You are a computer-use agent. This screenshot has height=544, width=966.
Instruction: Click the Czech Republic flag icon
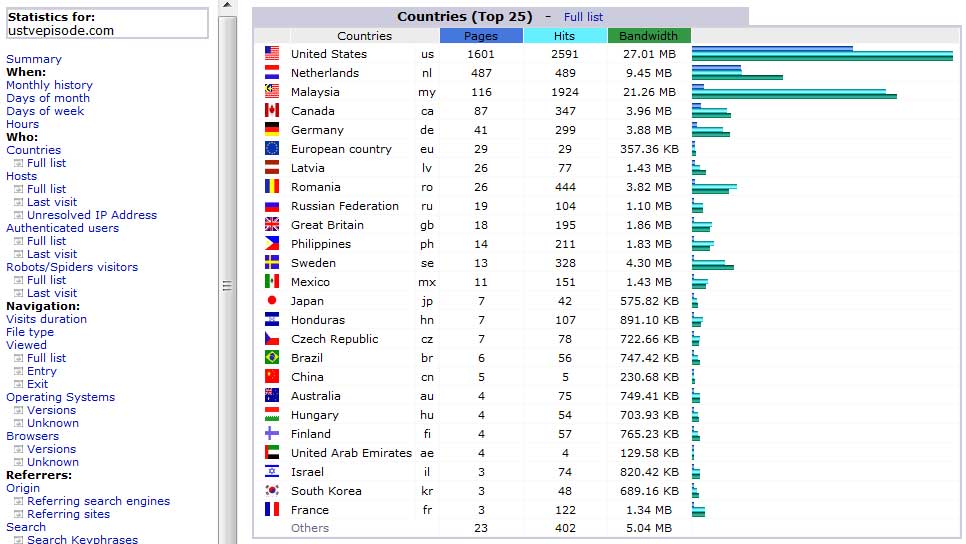[x=272, y=339]
